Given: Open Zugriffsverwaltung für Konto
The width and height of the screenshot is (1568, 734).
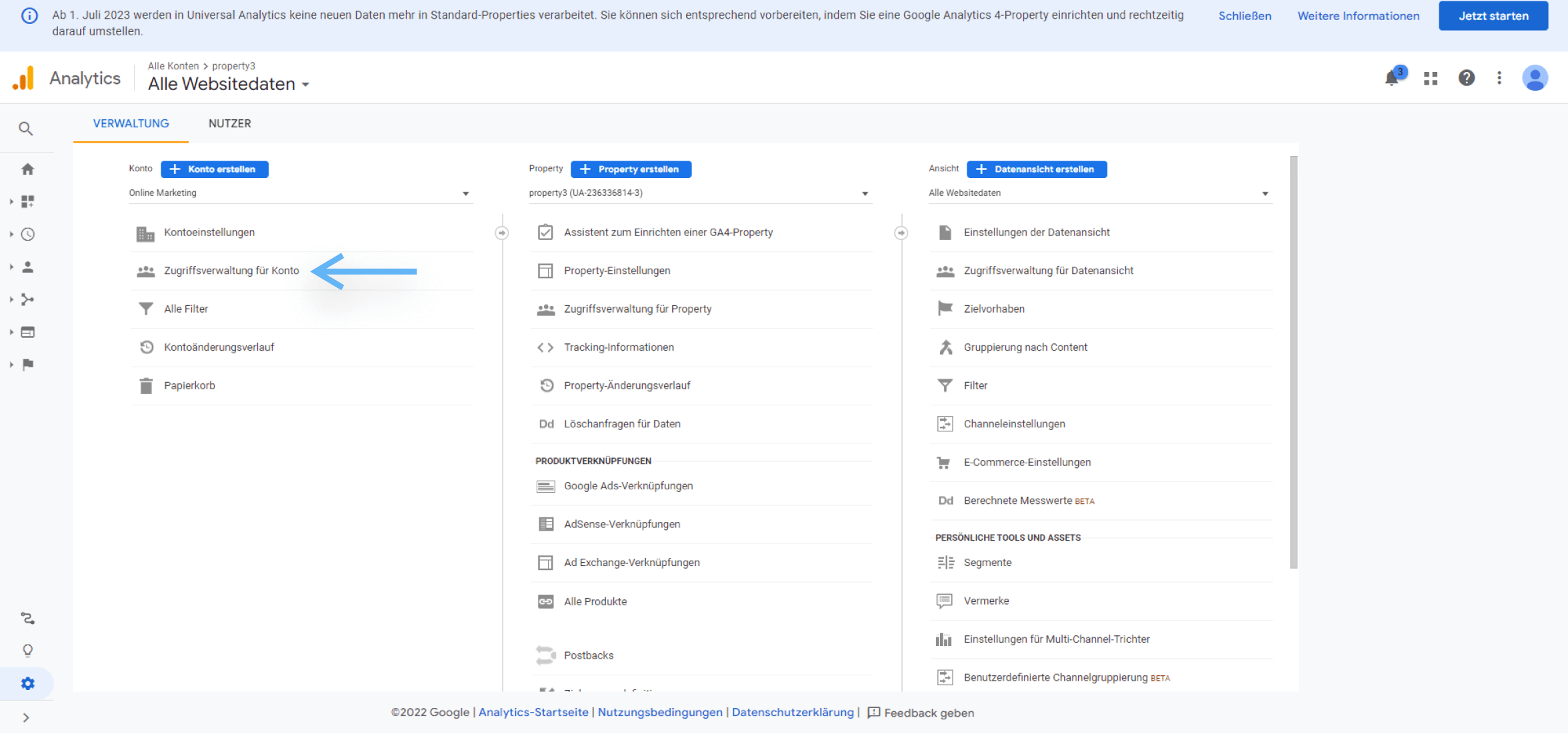Looking at the screenshot, I should (x=231, y=271).
